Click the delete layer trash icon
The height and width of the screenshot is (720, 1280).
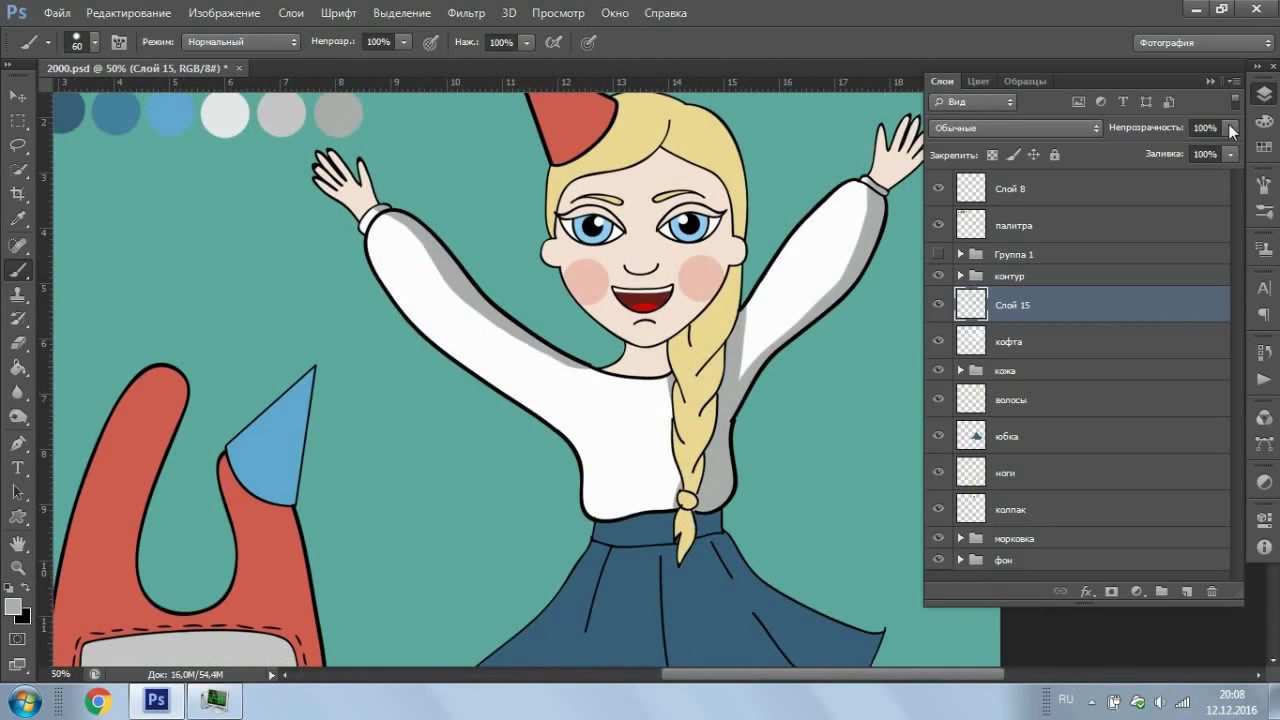coord(1212,592)
